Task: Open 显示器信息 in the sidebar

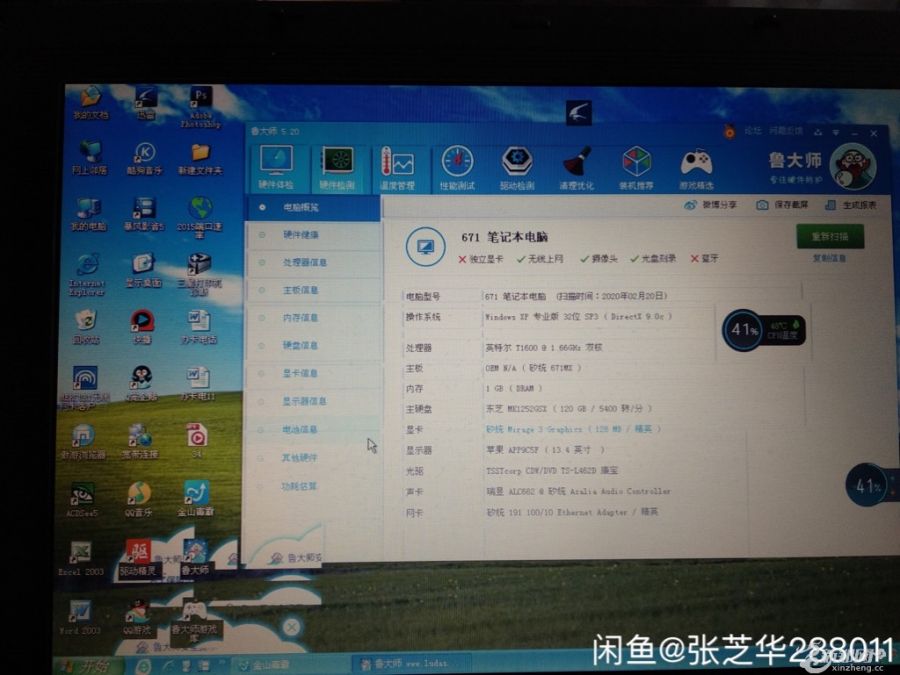Action: click(x=313, y=401)
